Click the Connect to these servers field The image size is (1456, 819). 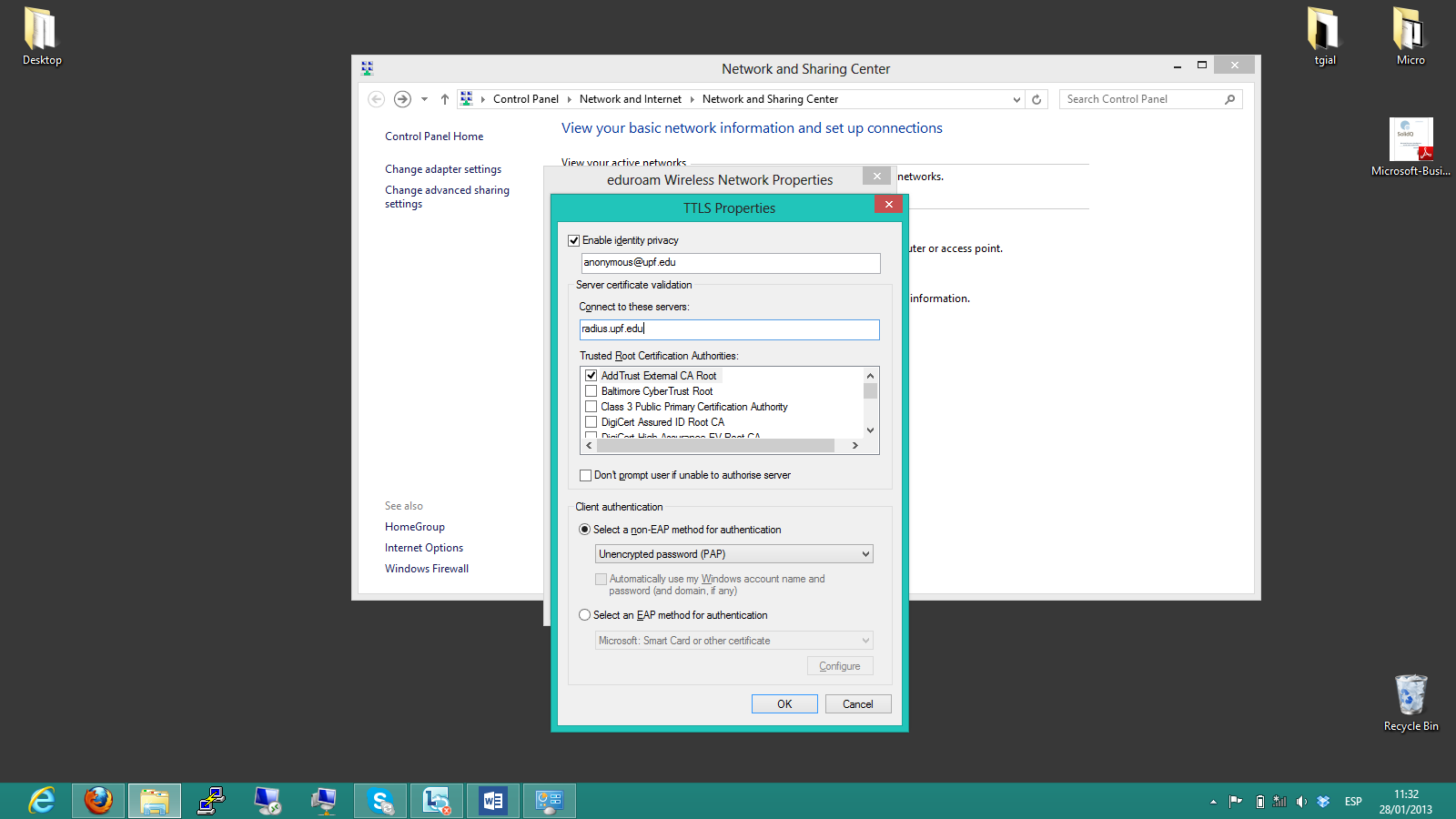click(730, 329)
